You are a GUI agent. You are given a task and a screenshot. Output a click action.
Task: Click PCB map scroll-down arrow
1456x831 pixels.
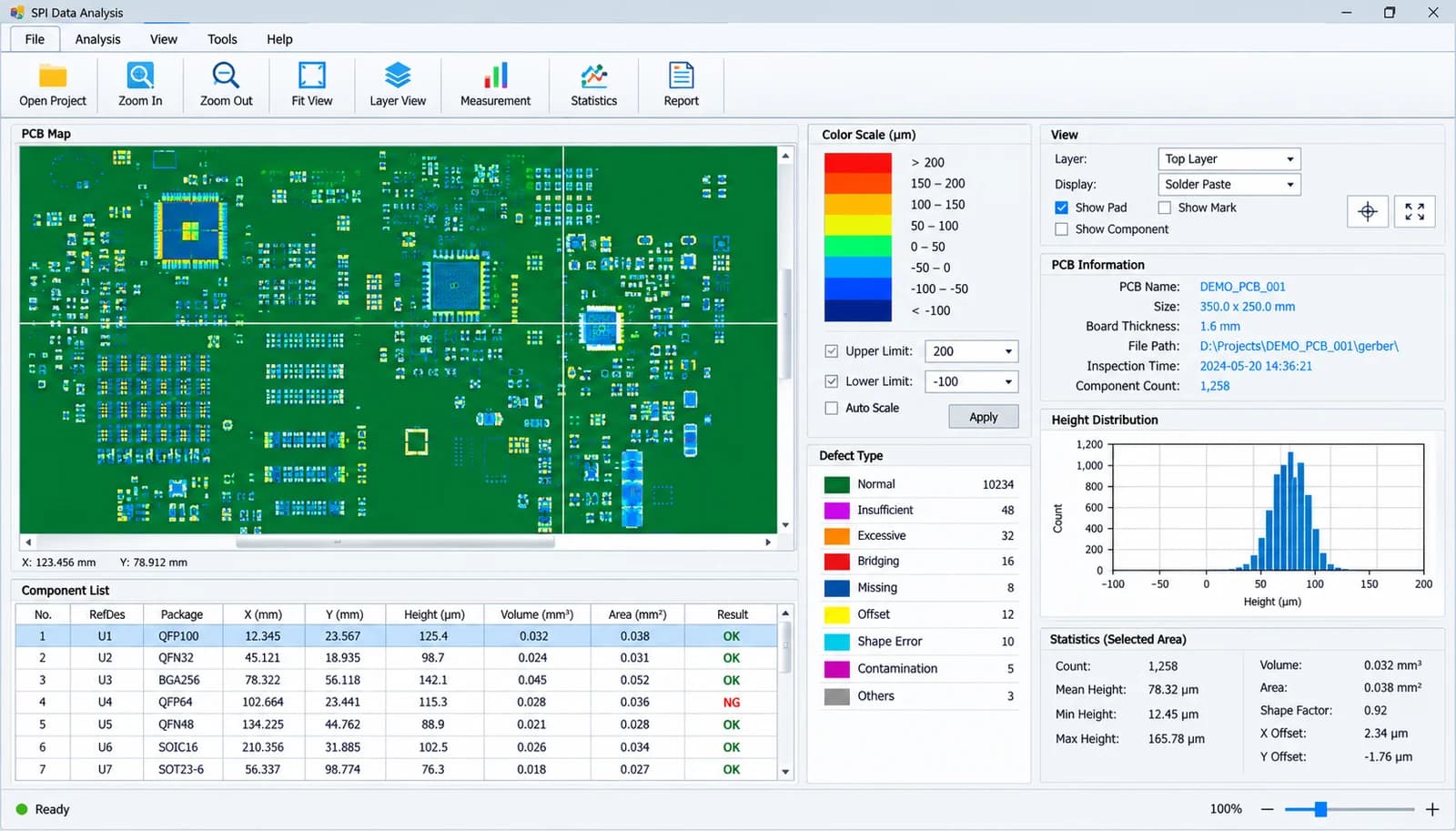785,525
